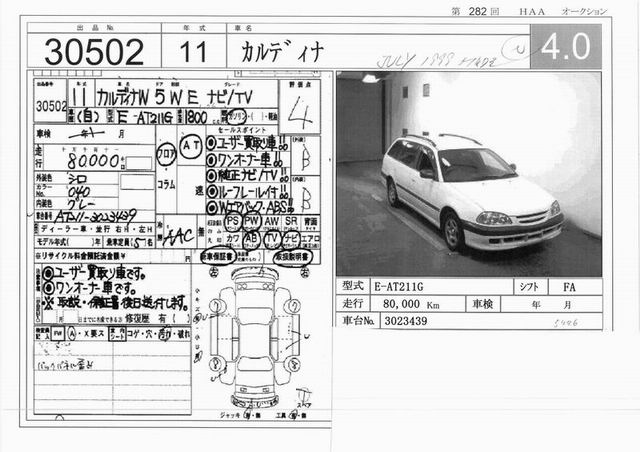Click the handwritten AAC air-conditioner note

click(x=178, y=236)
